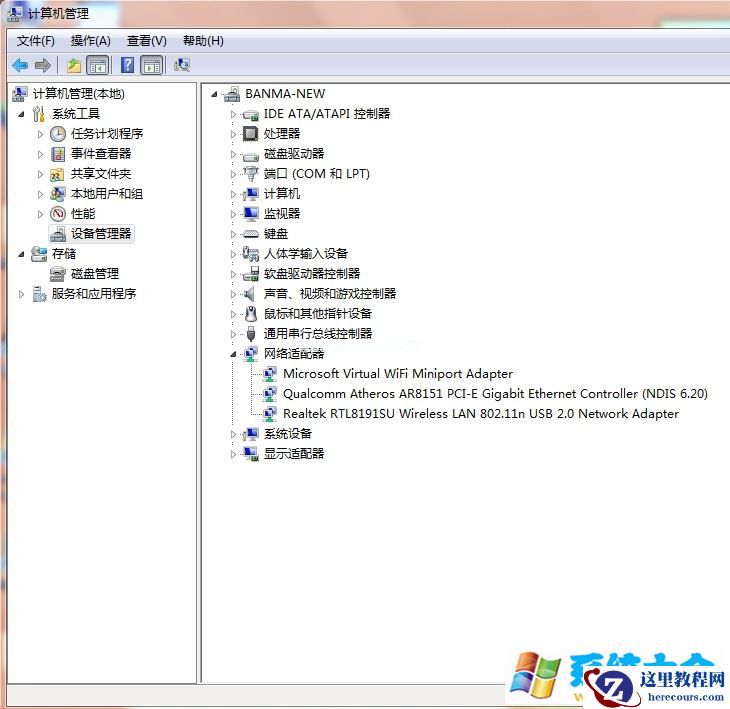Select the 网络适配器 text label
730x709 pixels.
click(x=294, y=354)
